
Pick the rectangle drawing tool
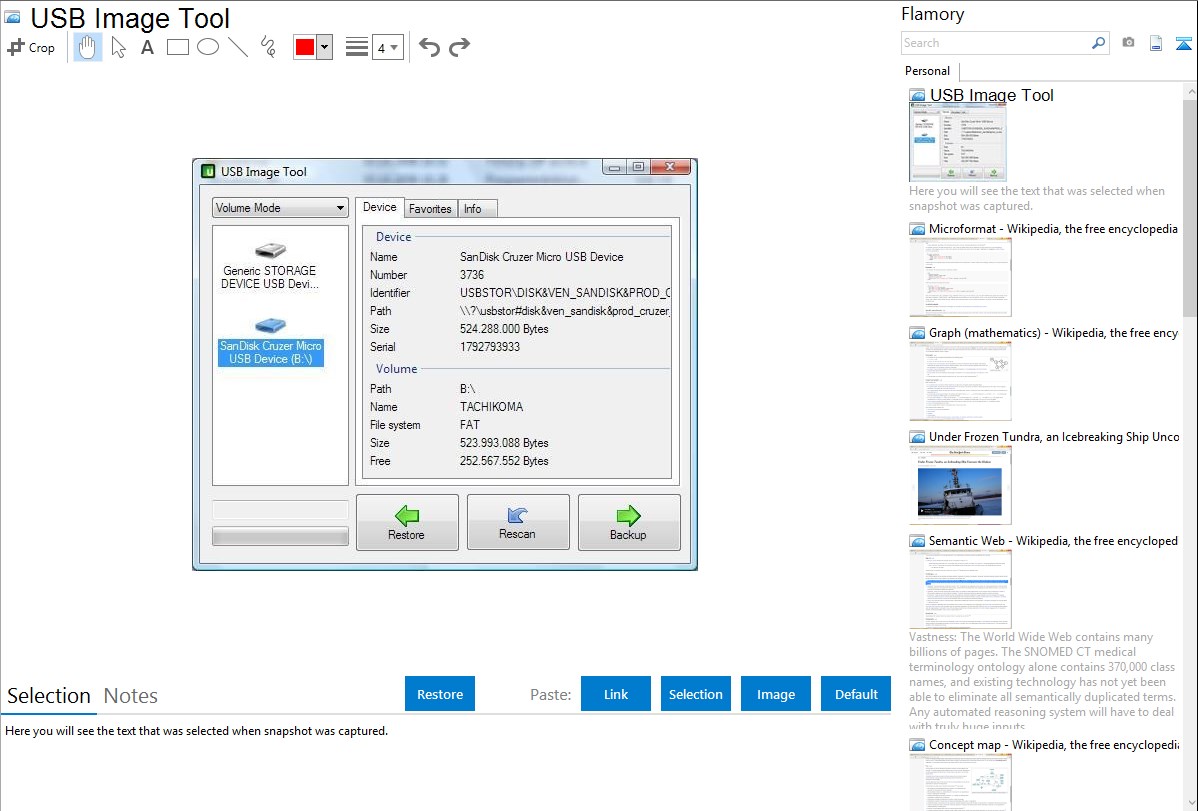click(x=177, y=47)
